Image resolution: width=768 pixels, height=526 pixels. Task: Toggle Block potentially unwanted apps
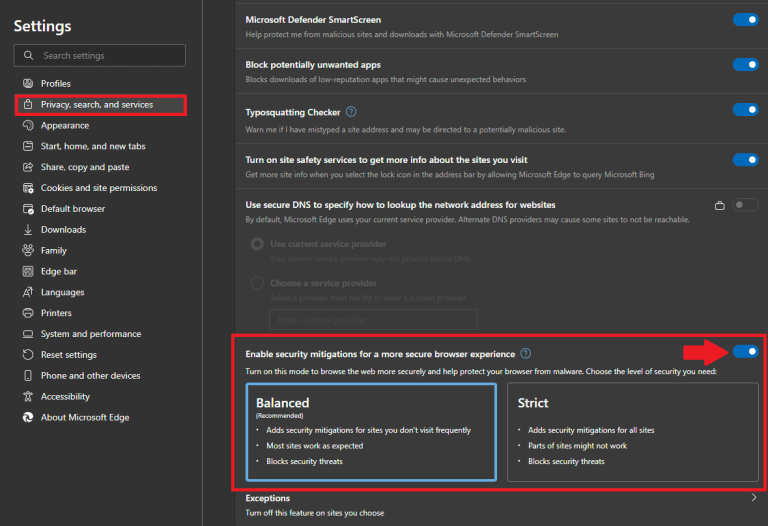pos(745,64)
